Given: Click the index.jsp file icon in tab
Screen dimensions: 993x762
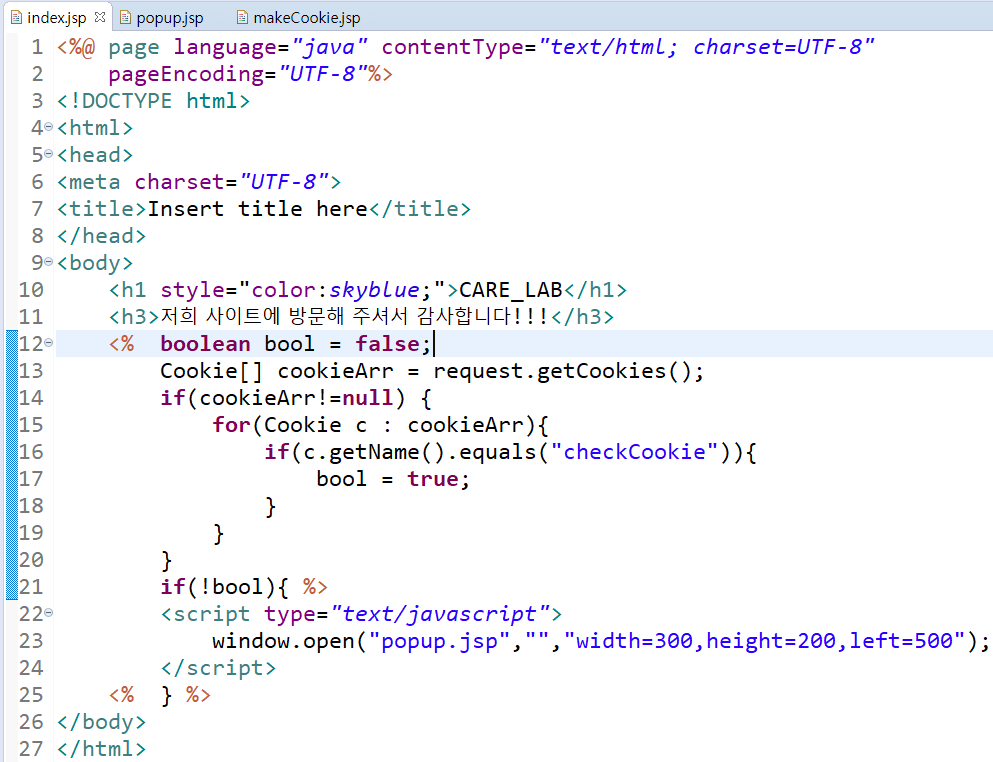Looking at the screenshot, I should 16,17.
